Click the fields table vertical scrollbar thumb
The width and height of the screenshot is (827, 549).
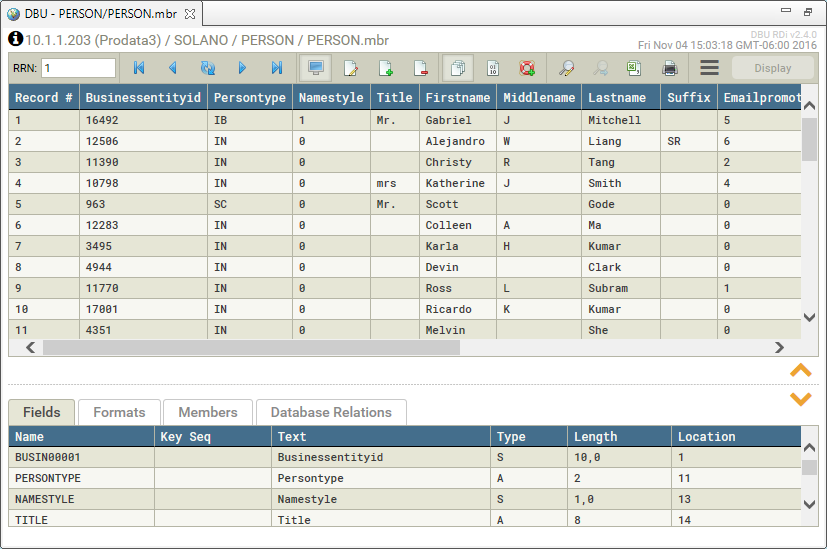(x=810, y=467)
